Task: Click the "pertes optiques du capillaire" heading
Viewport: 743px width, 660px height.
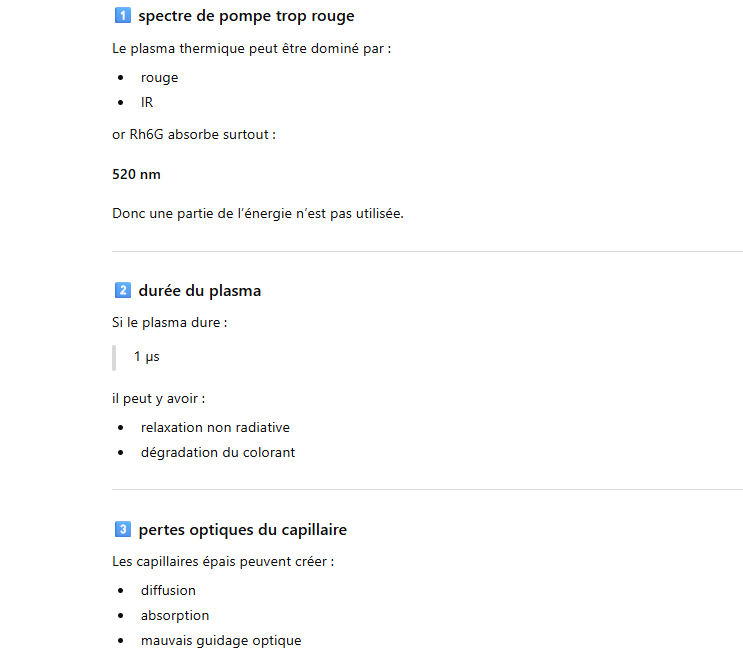Action: pyautogui.click(x=243, y=529)
